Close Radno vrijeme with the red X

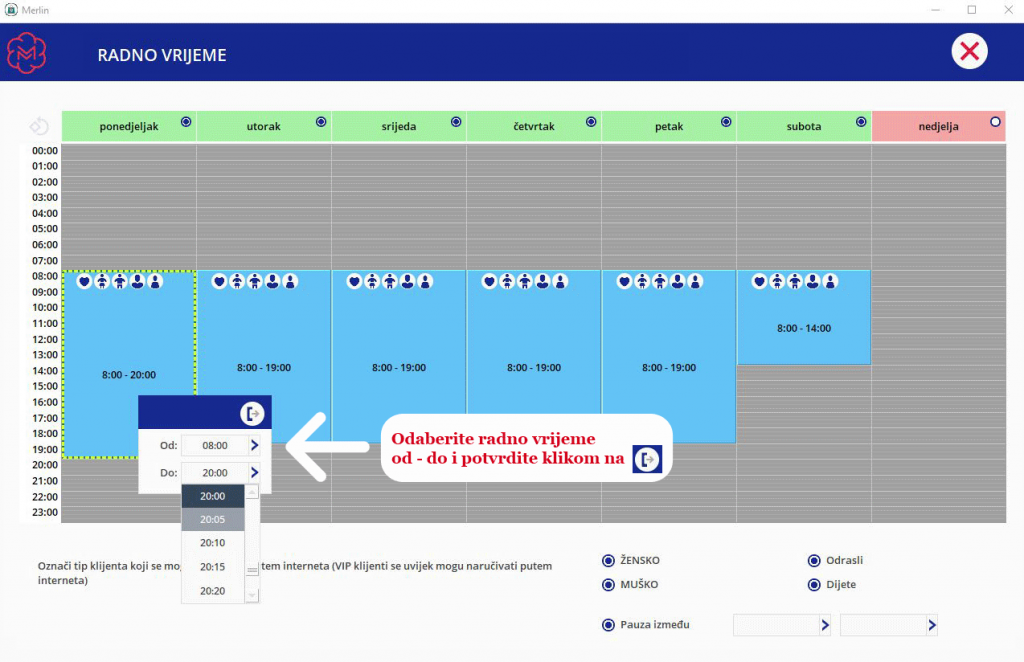969,51
